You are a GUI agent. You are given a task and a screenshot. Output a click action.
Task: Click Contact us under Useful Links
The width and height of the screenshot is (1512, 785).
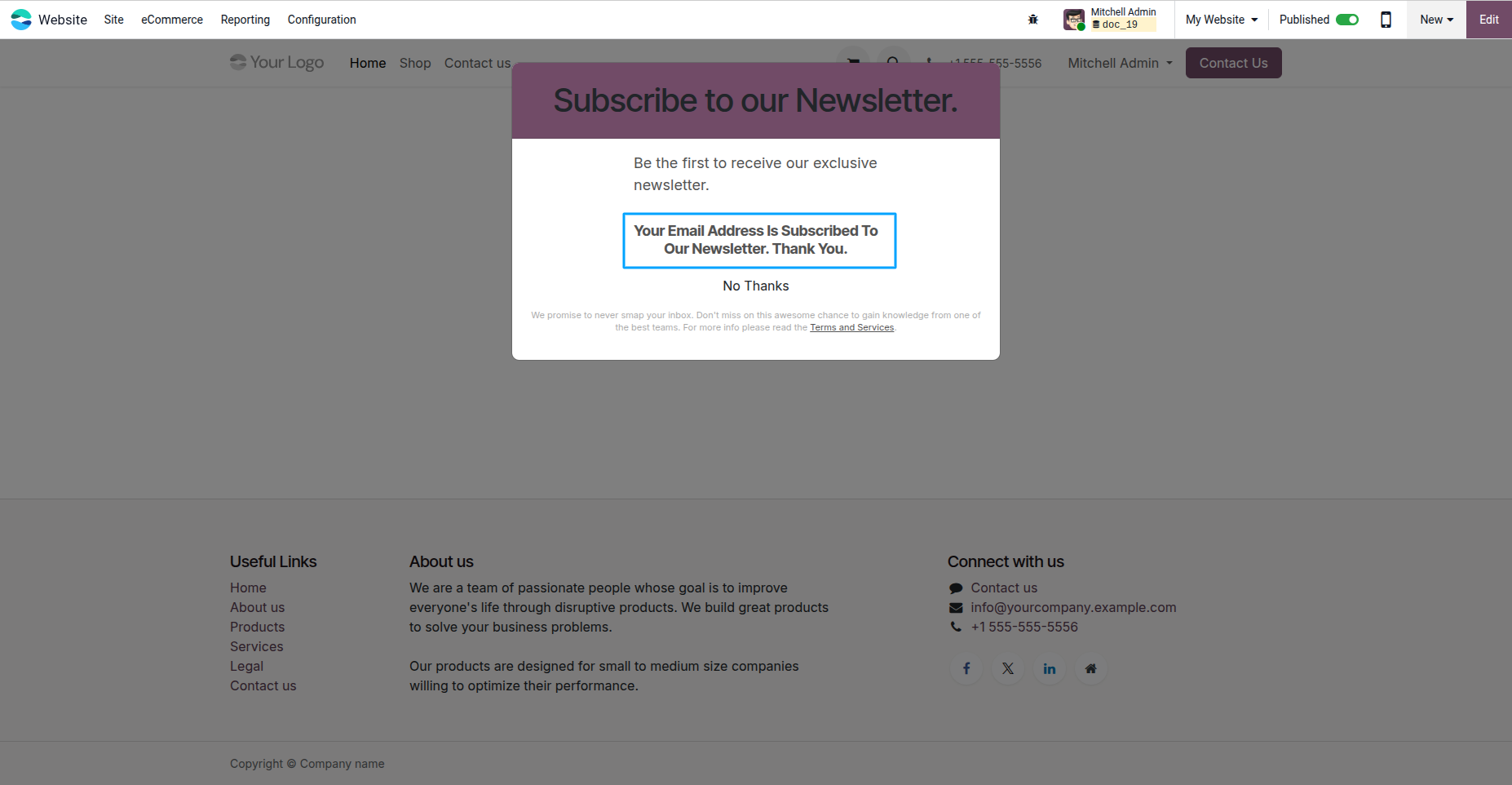point(263,685)
